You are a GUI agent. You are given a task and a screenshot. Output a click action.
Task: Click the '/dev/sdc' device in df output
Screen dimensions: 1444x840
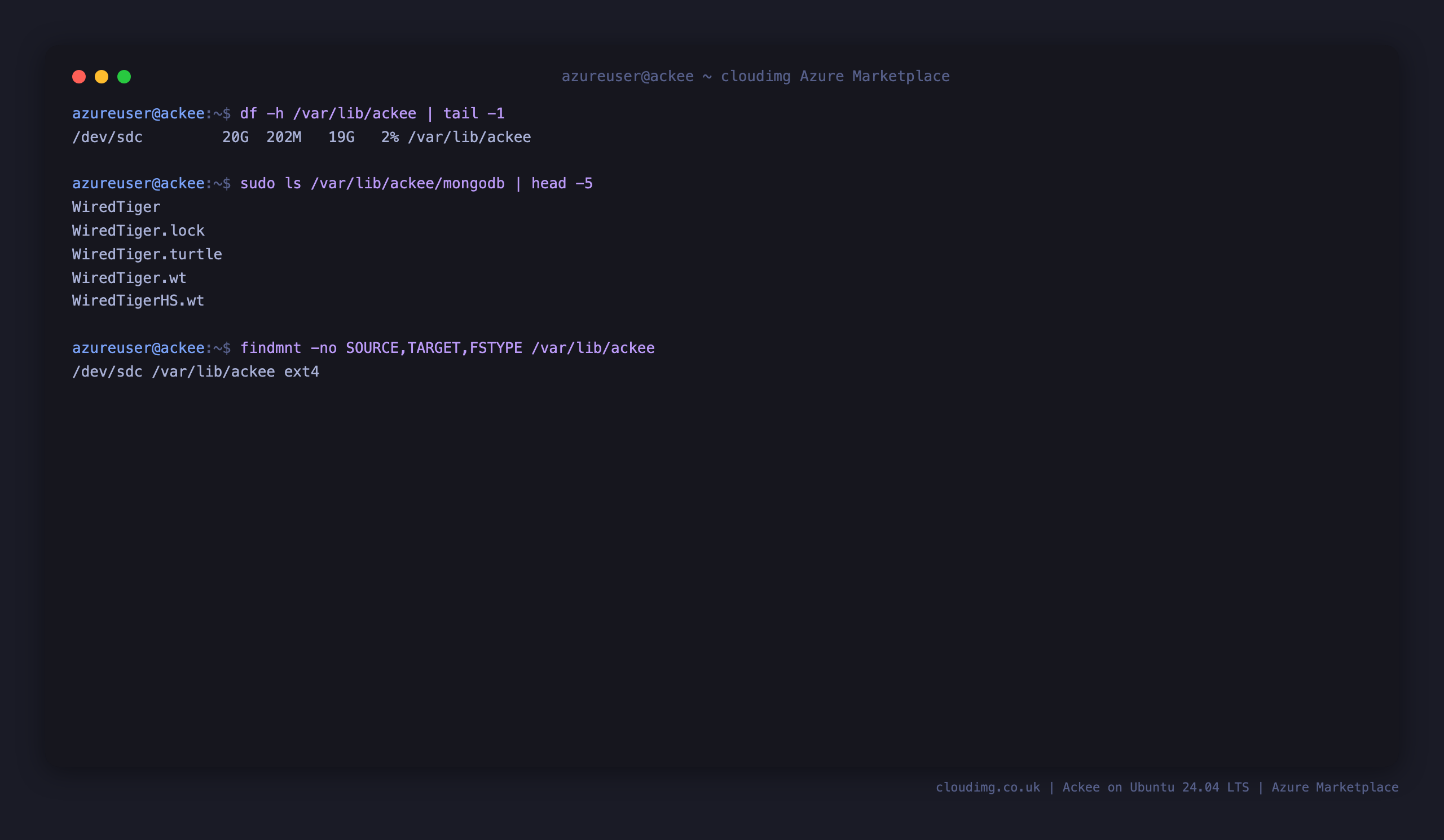click(107, 138)
